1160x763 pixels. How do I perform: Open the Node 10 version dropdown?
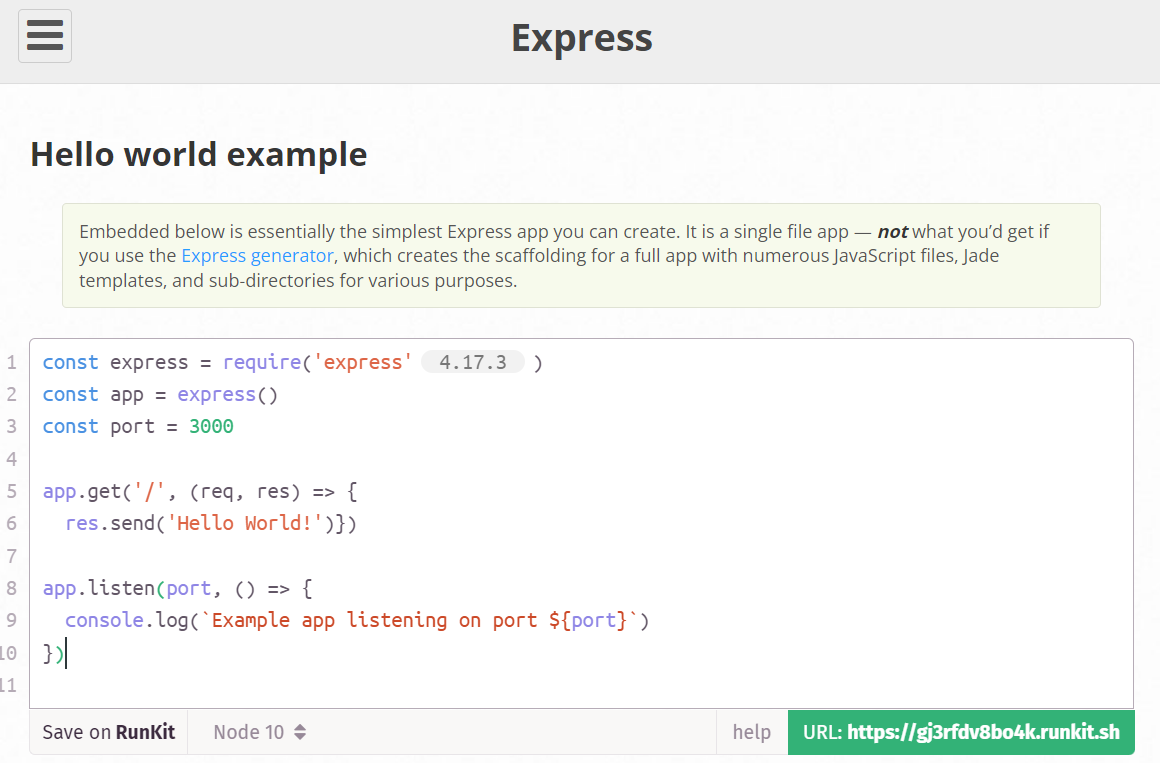[260, 732]
